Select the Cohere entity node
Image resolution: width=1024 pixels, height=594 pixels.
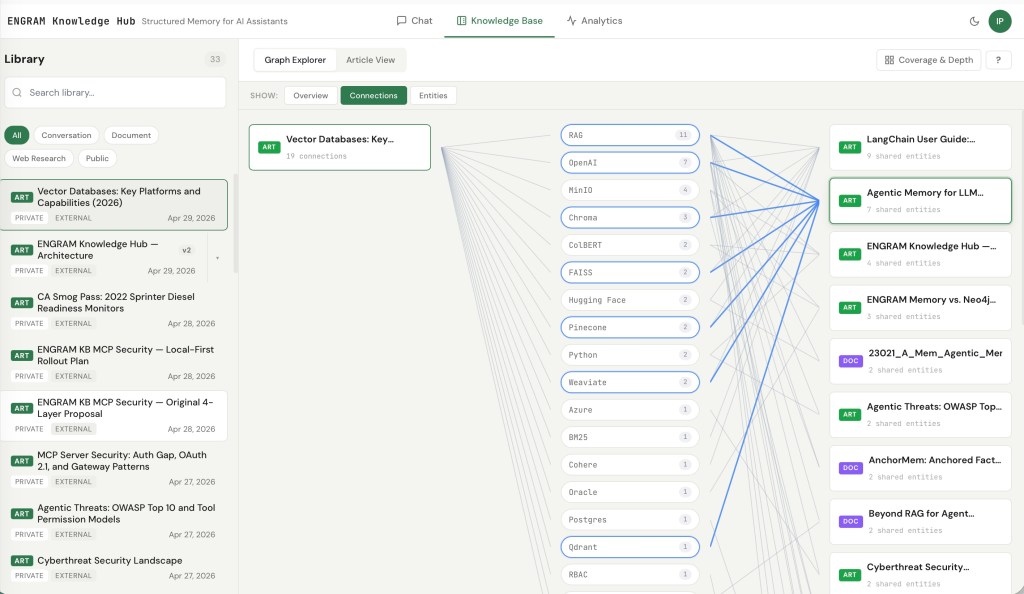click(630, 464)
